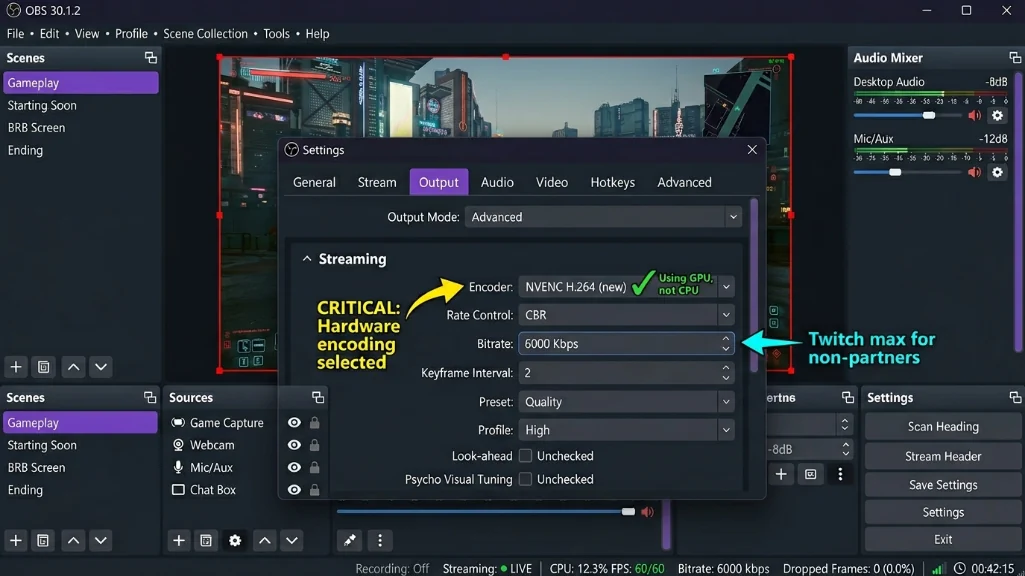The height and width of the screenshot is (576, 1025).
Task: Lock the Chat Box source
Action: (x=314, y=490)
